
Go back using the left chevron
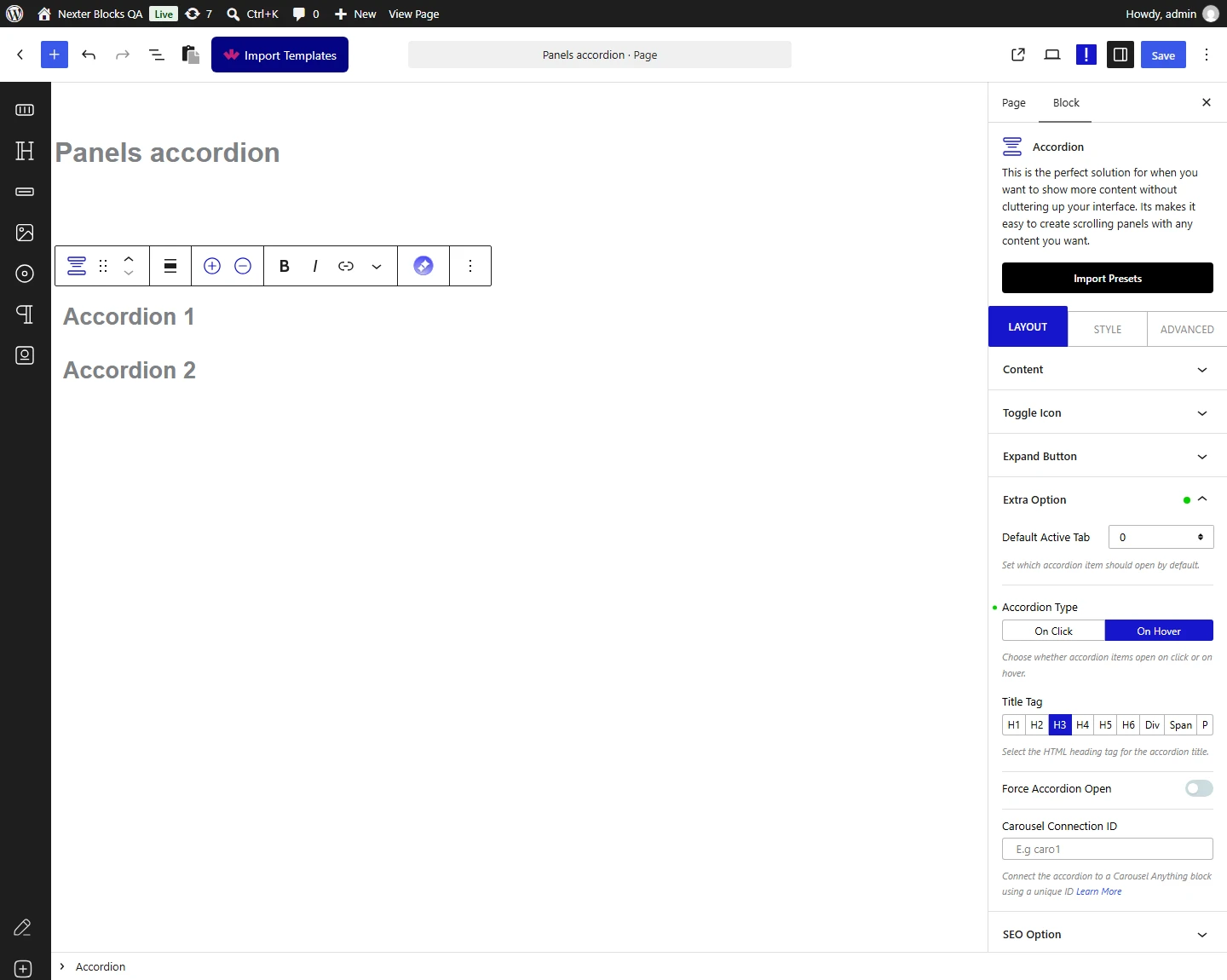(20, 55)
